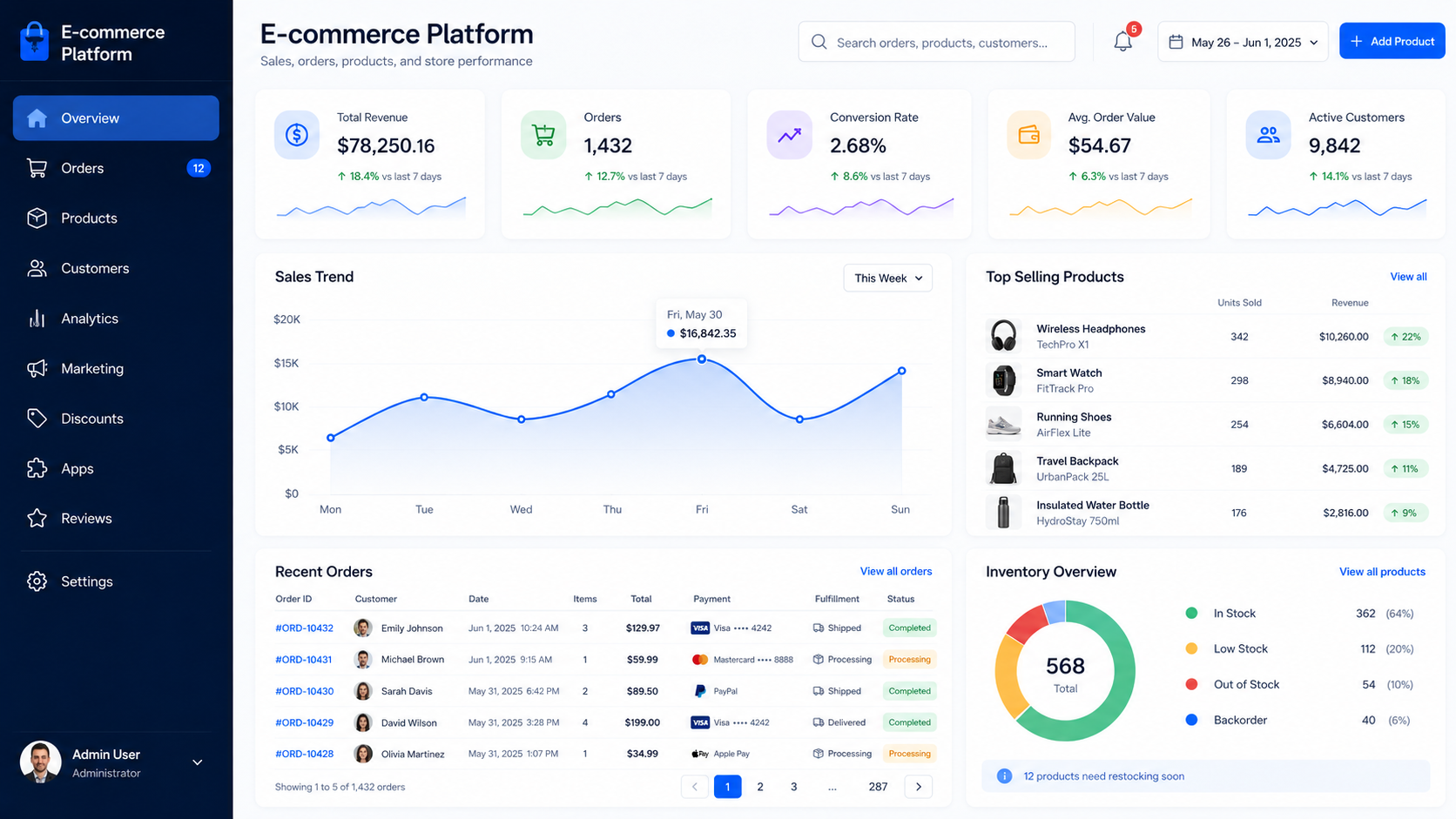Click the inventory donut chart
The height and width of the screenshot is (819, 1456).
1065,671
